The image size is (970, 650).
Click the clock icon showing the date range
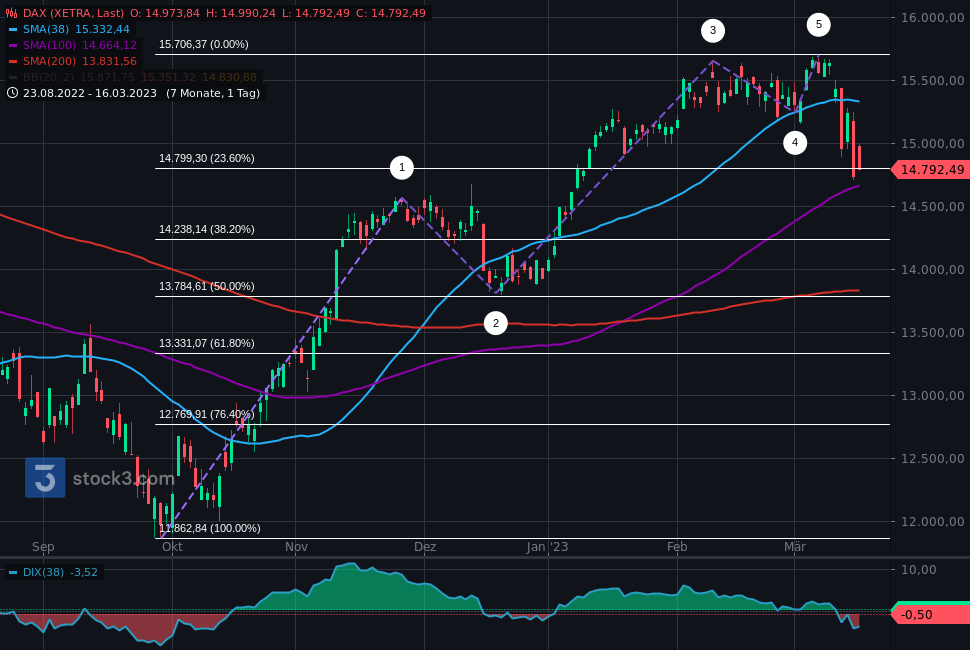(10, 92)
